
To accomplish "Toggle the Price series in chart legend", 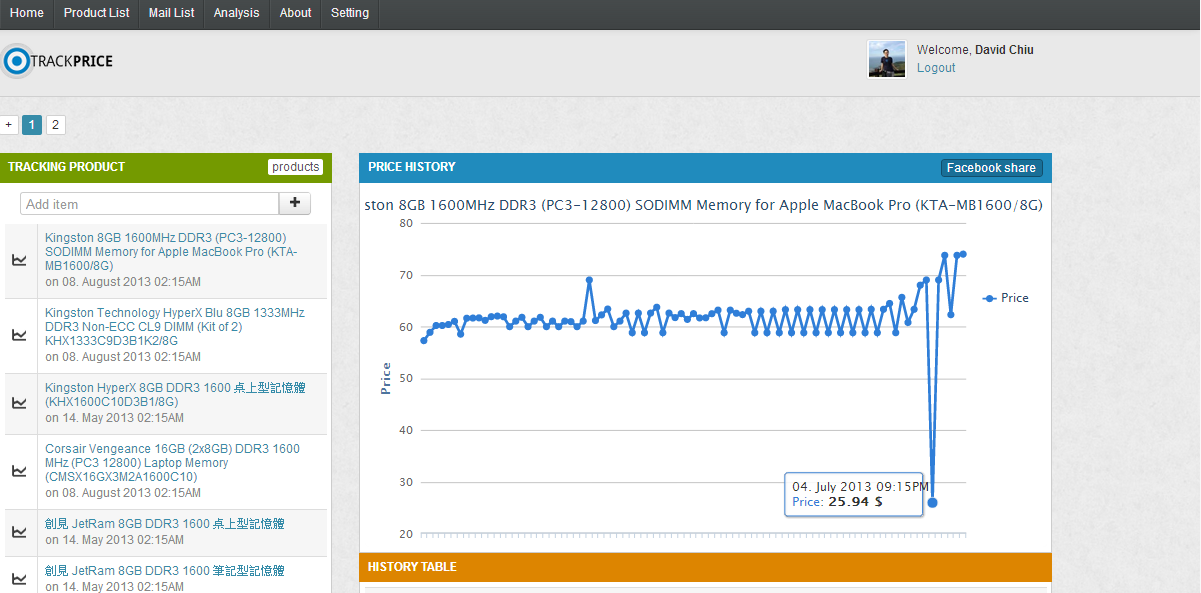I will (x=1006, y=298).
